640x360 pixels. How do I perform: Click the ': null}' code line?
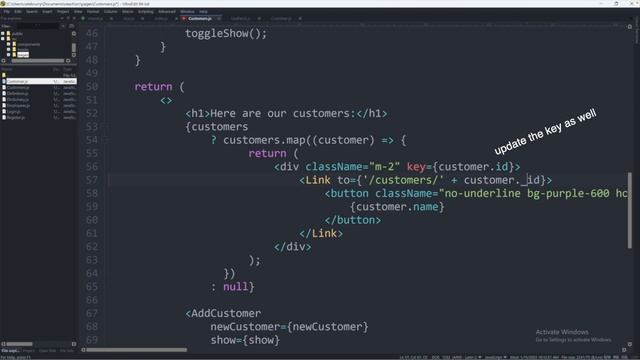[233, 287]
